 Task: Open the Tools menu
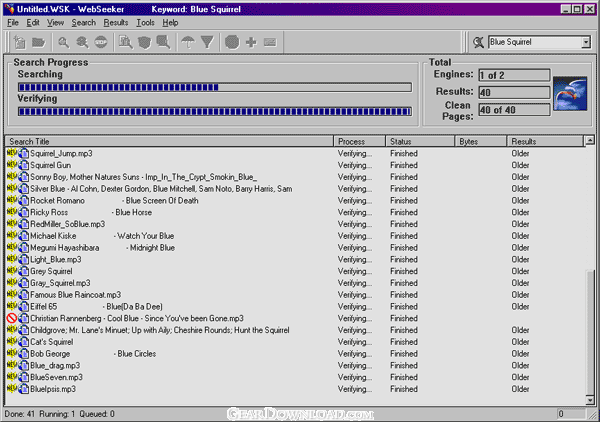145,23
